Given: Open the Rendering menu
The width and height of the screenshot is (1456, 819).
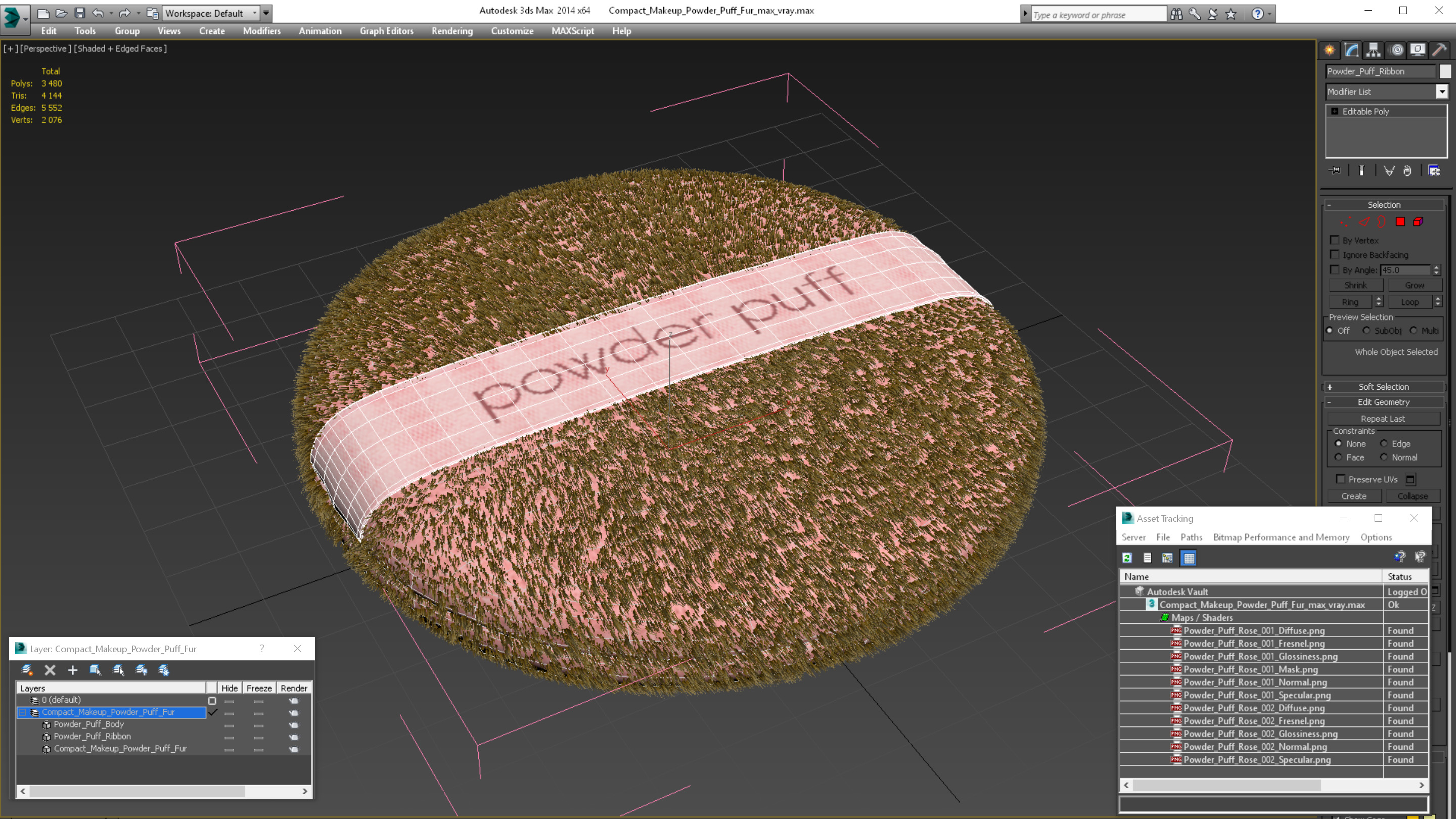Looking at the screenshot, I should (451, 31).
